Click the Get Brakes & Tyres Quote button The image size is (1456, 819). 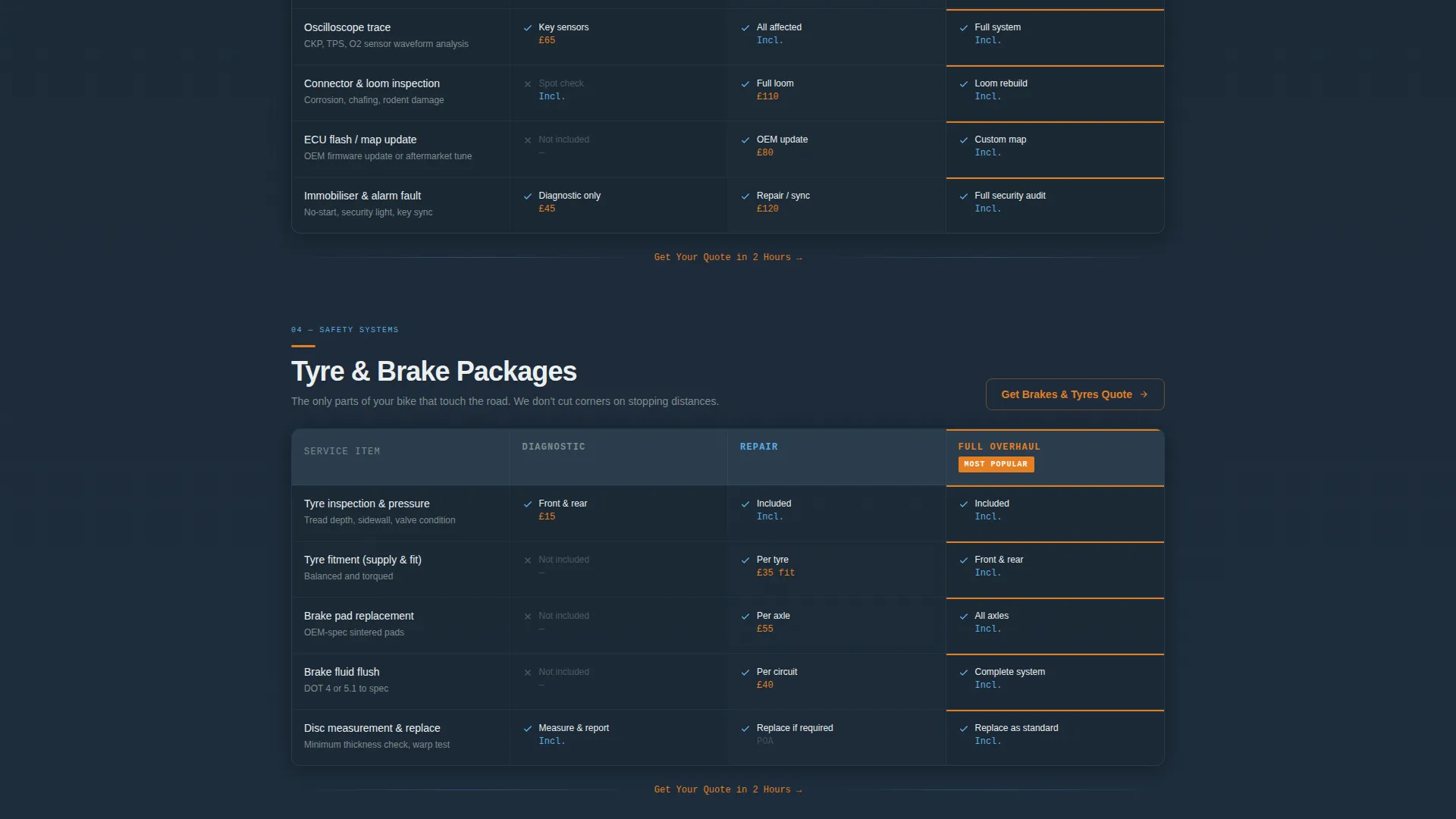[x=1075, y=394]
